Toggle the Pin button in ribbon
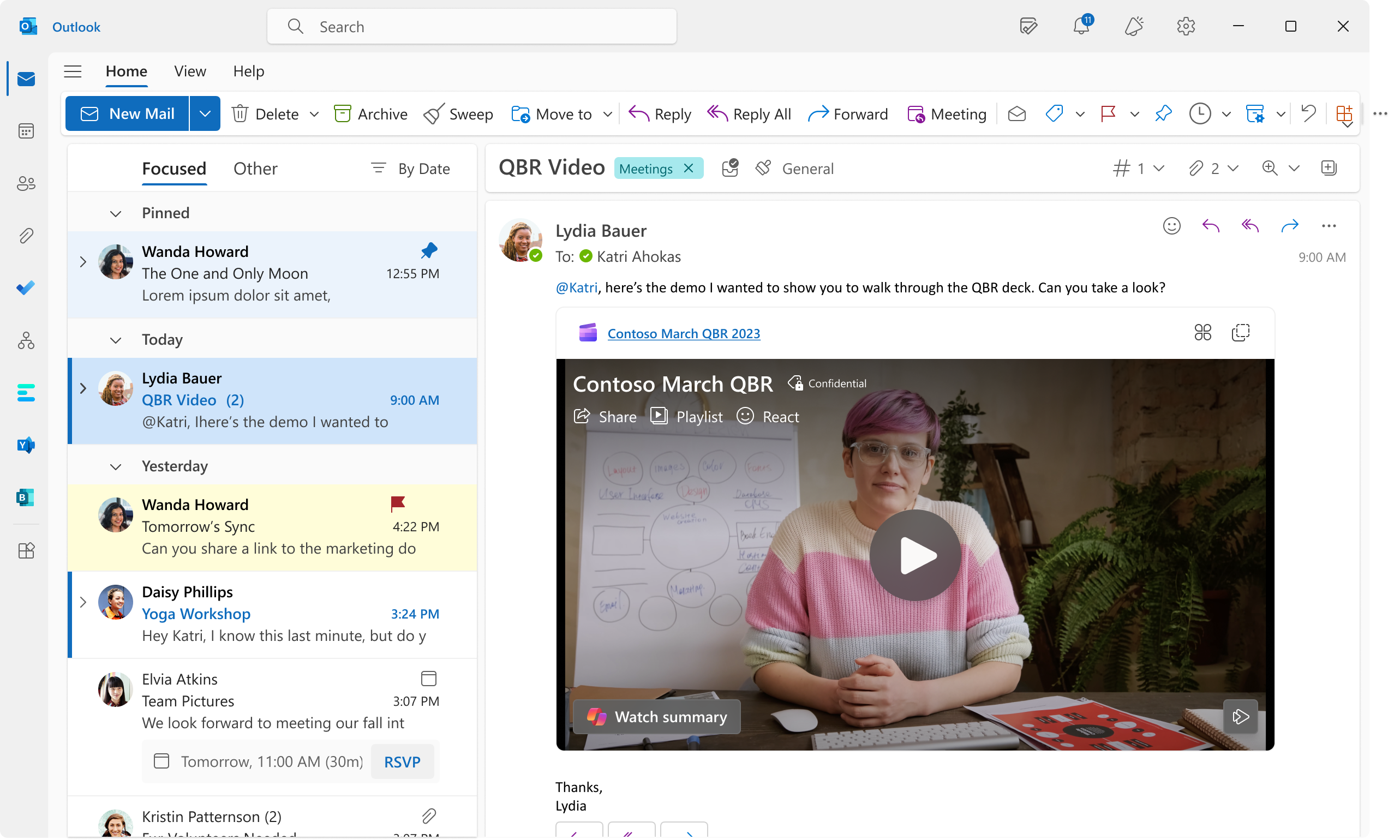Image resolution: width=1400 pixels, height=840 pixels. point(1163,114)
